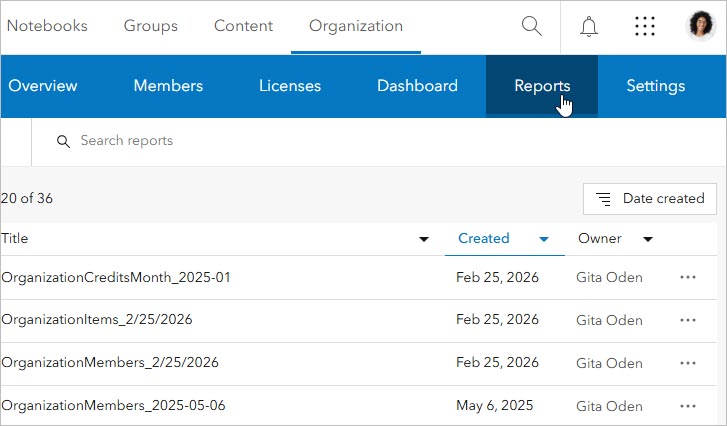Go to Groups in top navigation
Image resolution: width=727 pixels, height=426 pixels.
151,26
